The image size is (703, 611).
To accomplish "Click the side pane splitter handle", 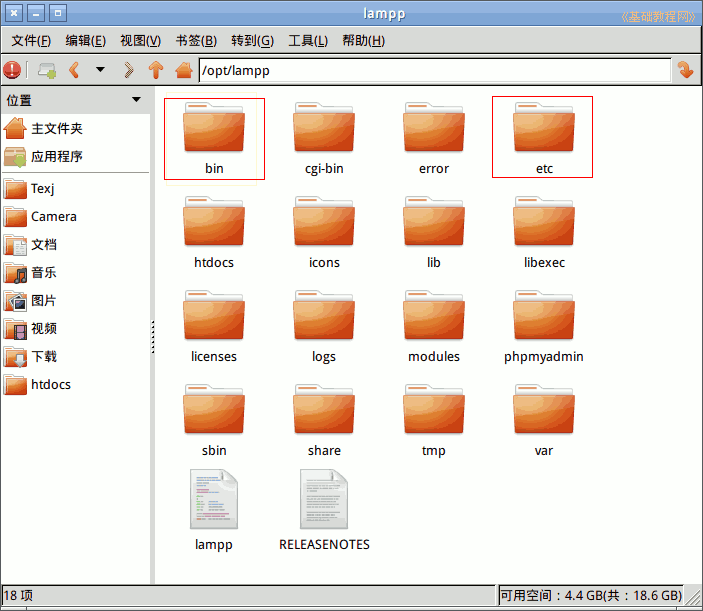I will 152,337.
